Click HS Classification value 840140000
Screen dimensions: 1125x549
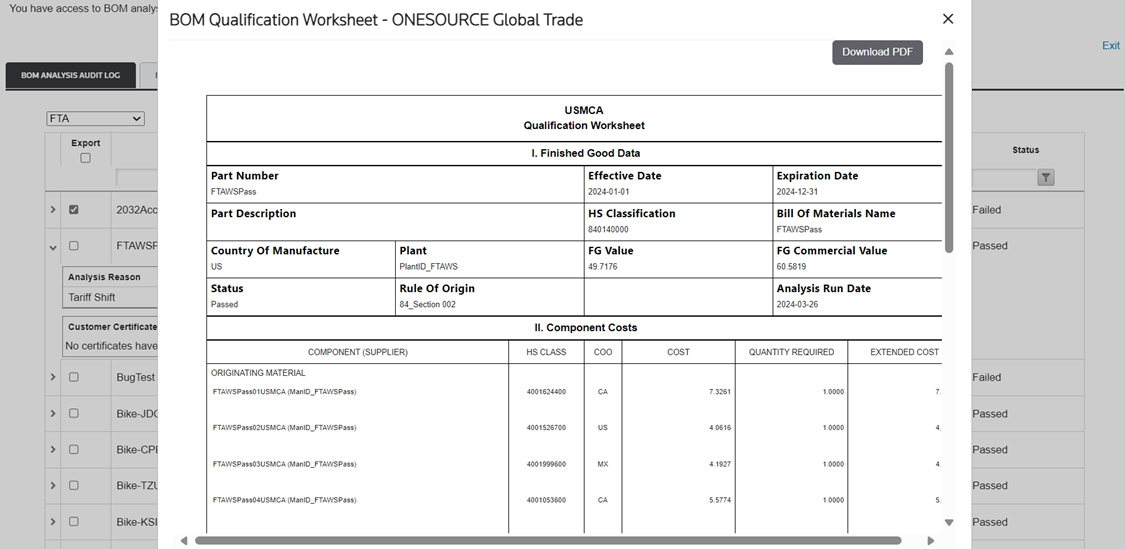(x=608, y=230)
